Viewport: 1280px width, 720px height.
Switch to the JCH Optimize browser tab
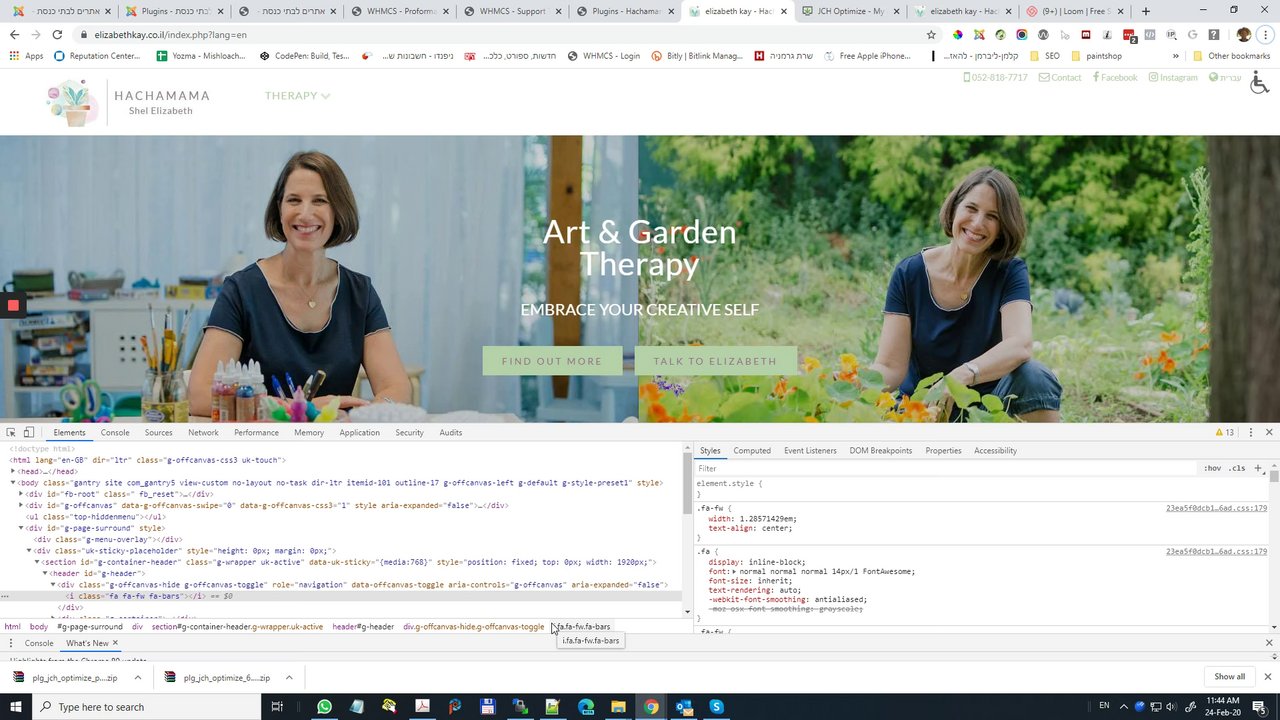(850, 11)
